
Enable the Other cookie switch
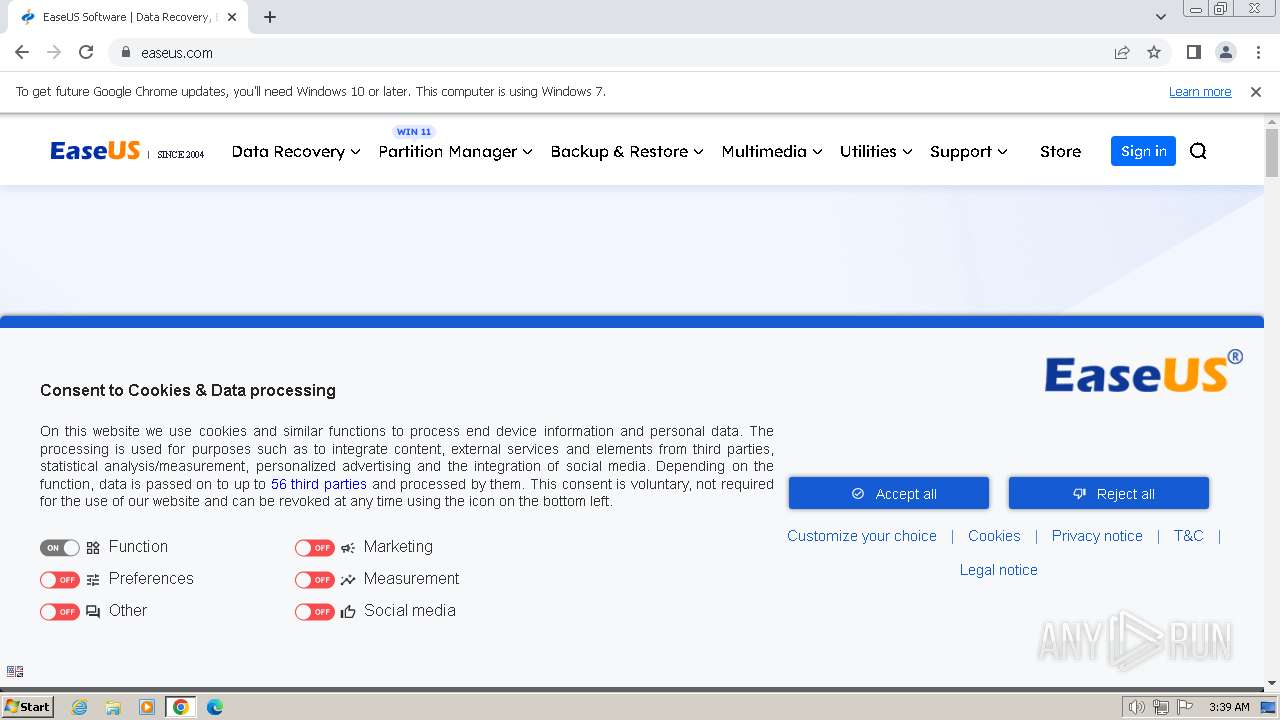click(x=60, y=612)
